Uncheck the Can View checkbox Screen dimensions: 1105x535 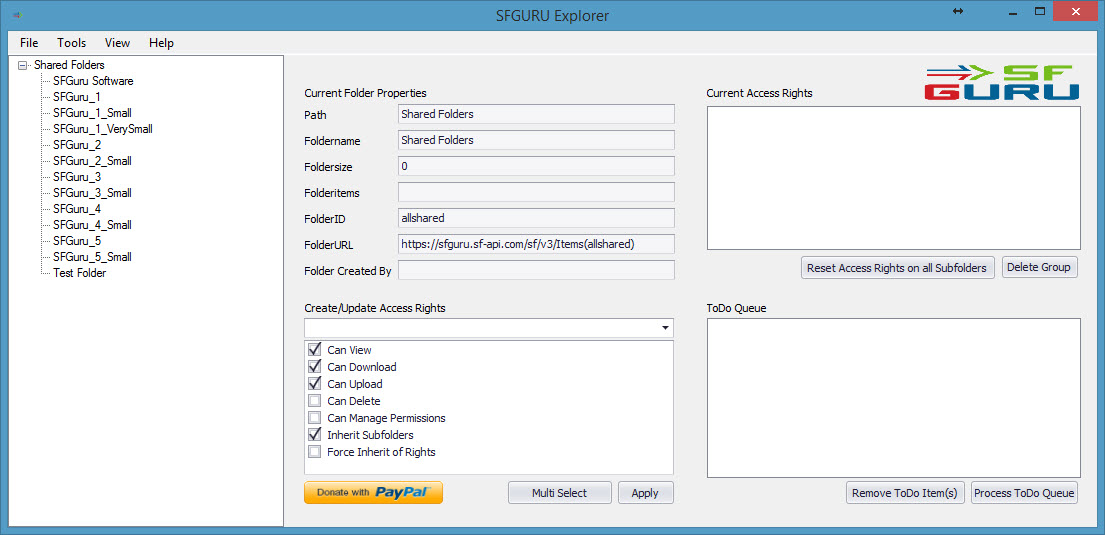click(x=314, y=350)
